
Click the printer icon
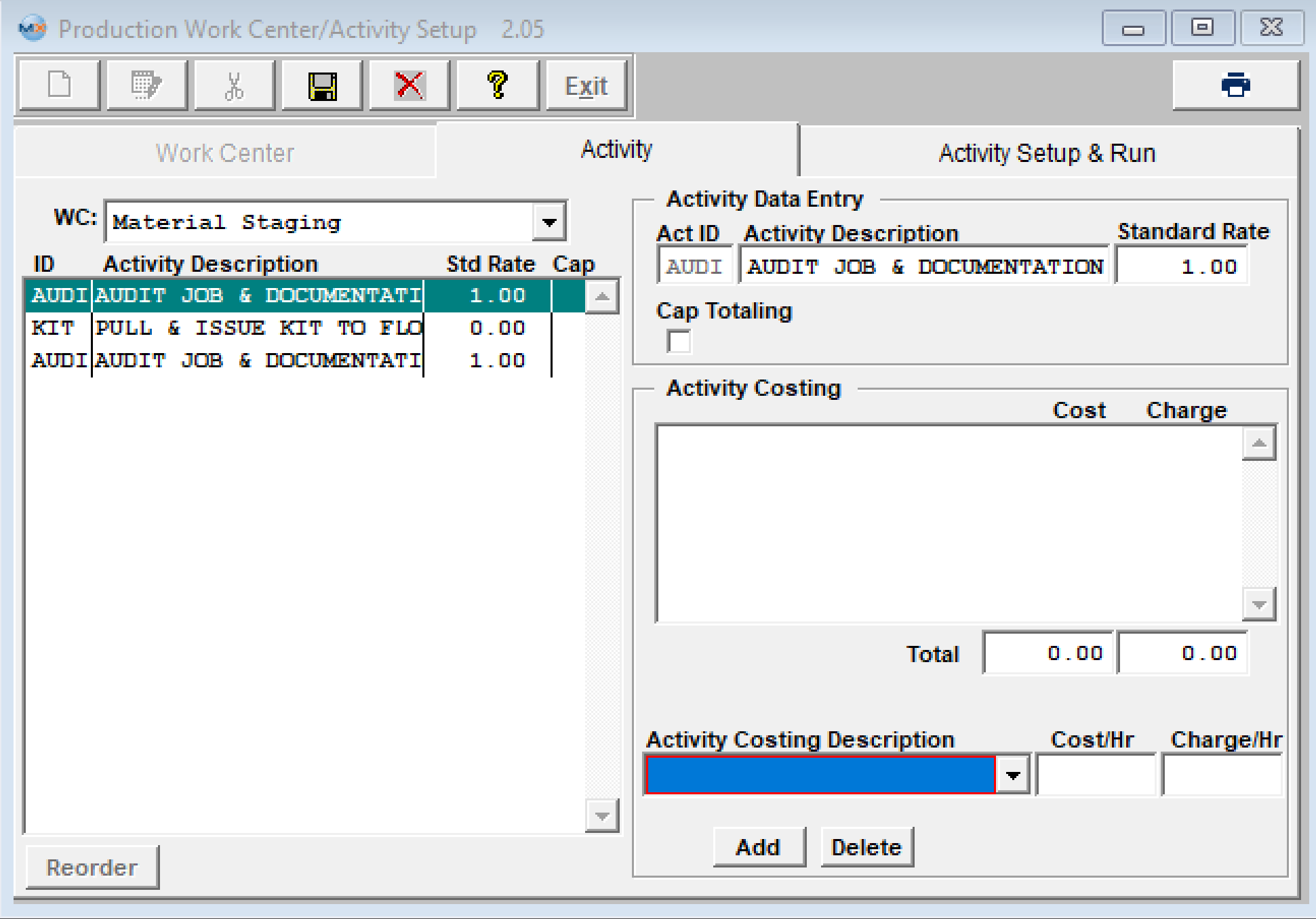[x=1235, y=85]
